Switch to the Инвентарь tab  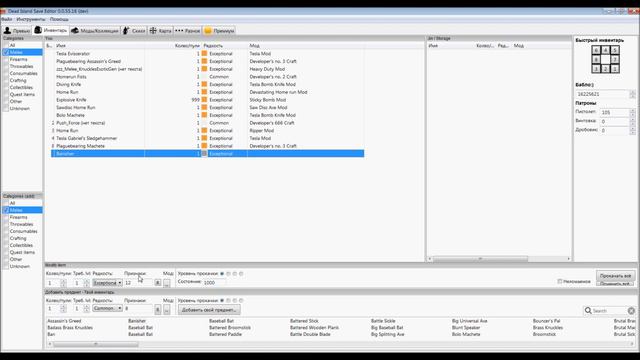point(51,30)
